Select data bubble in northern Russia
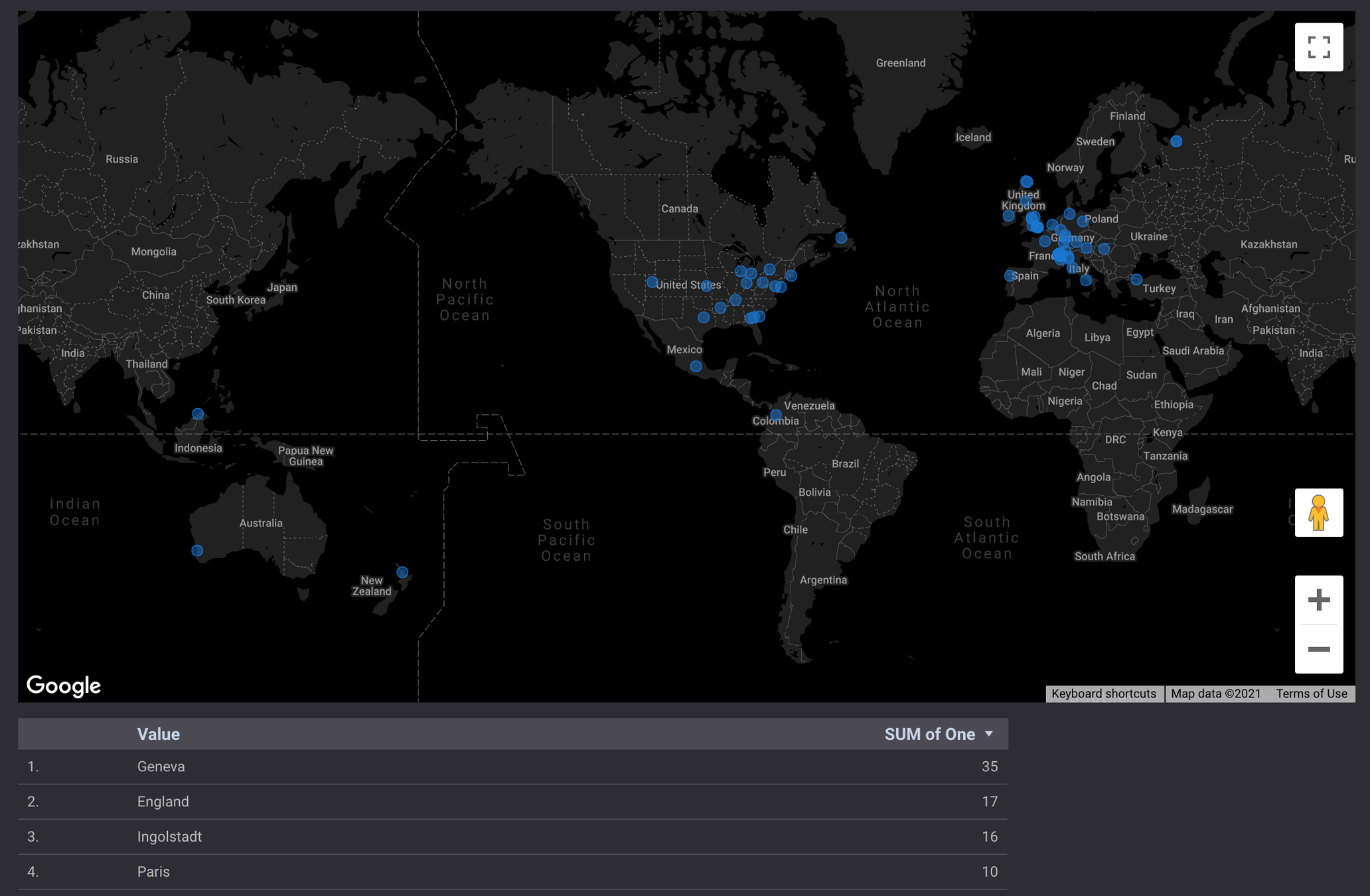The width and height of the screenshot is (1370, 896). coord(1176,141)
